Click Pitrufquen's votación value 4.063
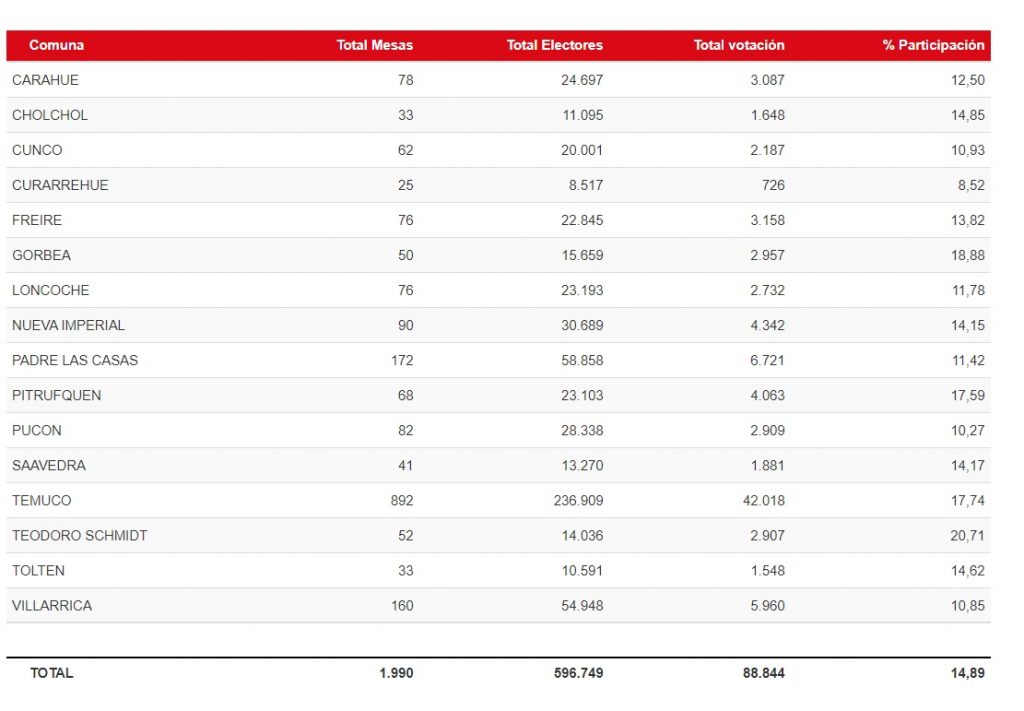This screenshot has width=1024, height=711. 767,396
